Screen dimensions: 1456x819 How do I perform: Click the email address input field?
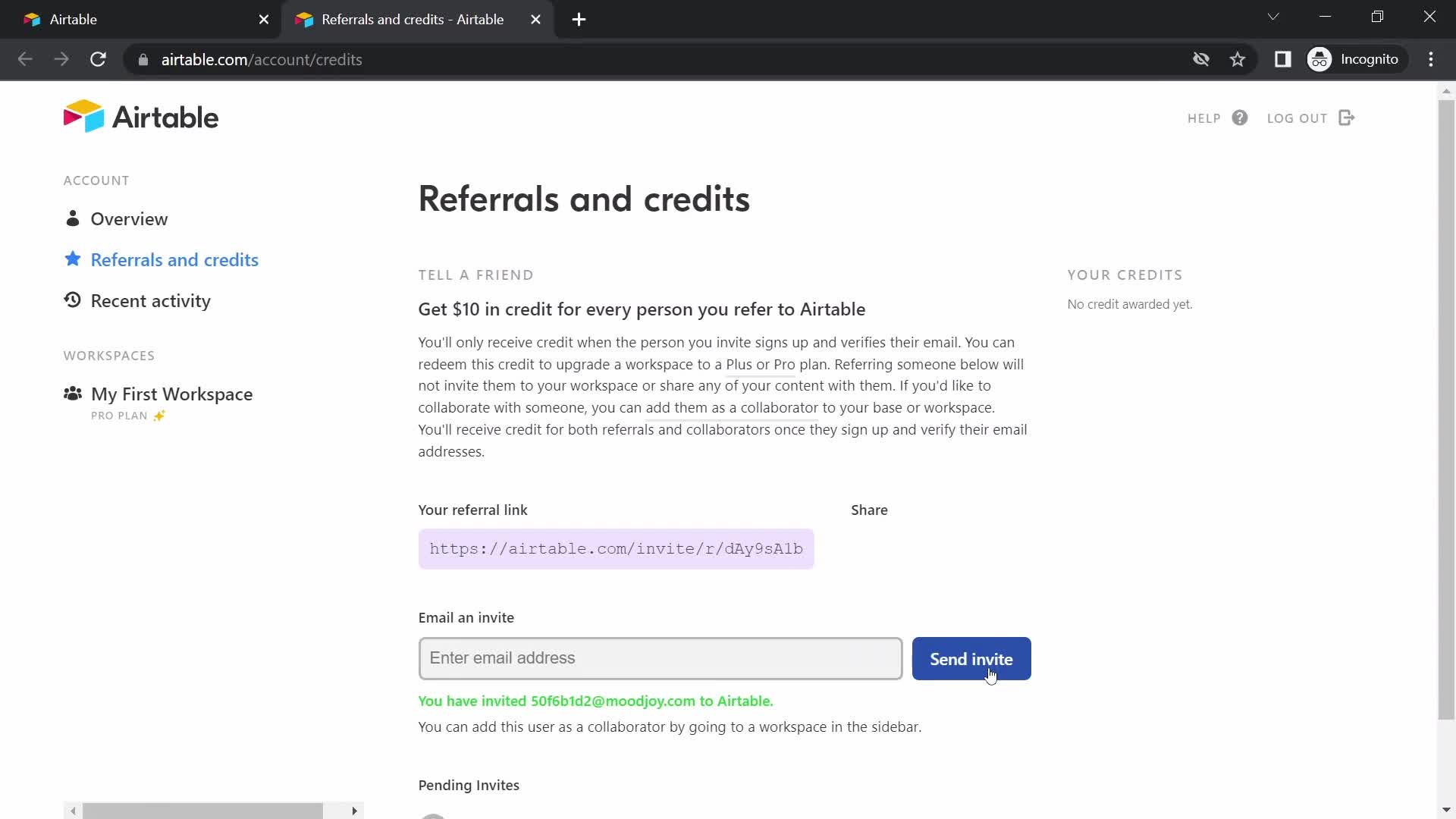[660, 658]
